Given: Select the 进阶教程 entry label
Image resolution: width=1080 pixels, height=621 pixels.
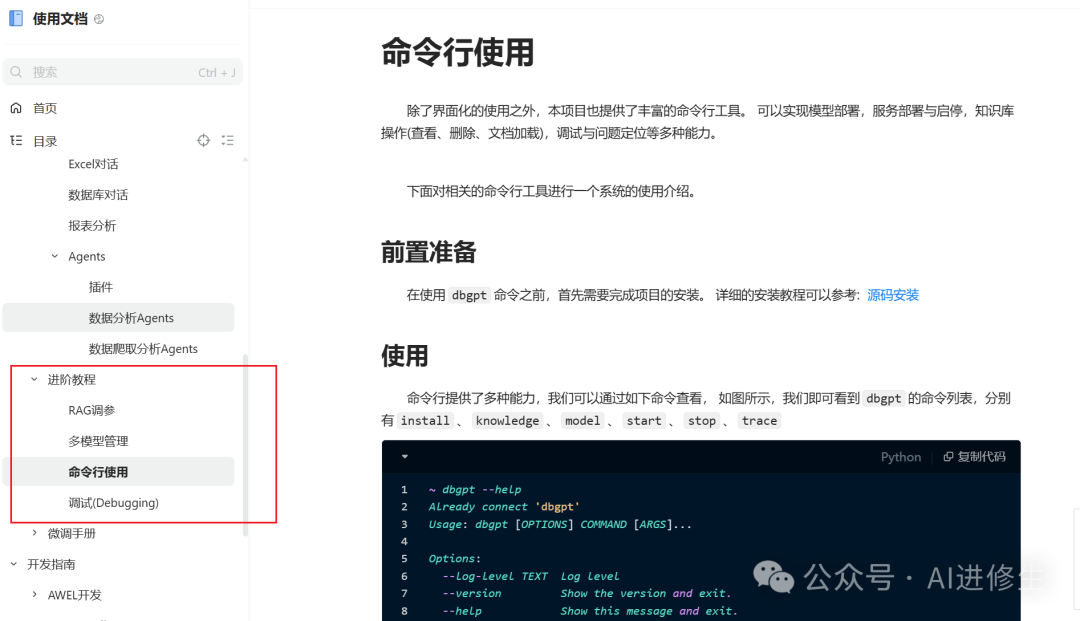Looking at the screenshot, I should tap(72, 379).
